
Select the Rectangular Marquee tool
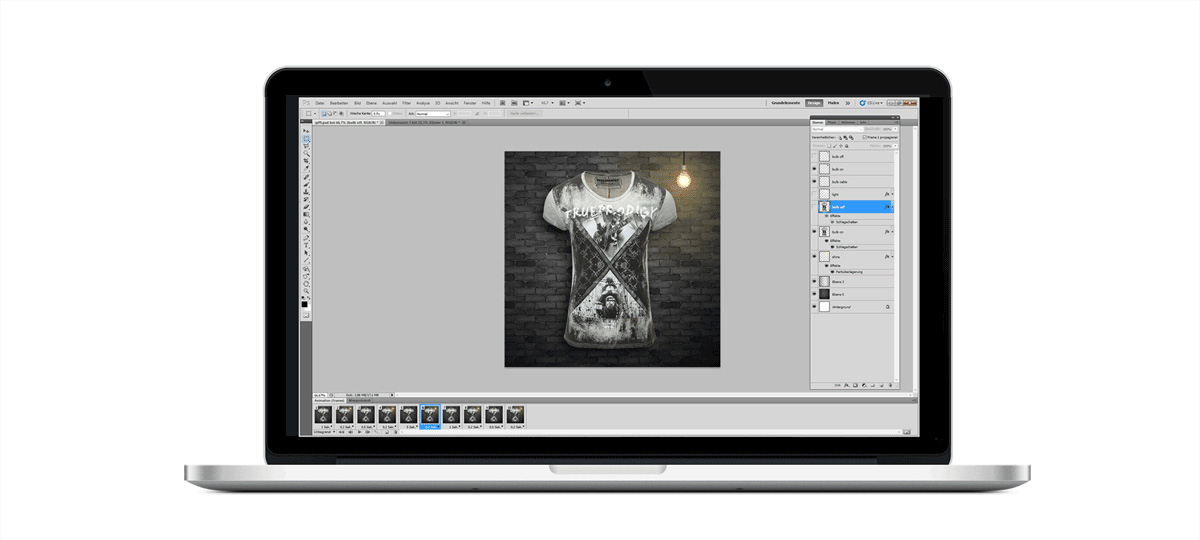click(x=306, y=137)
